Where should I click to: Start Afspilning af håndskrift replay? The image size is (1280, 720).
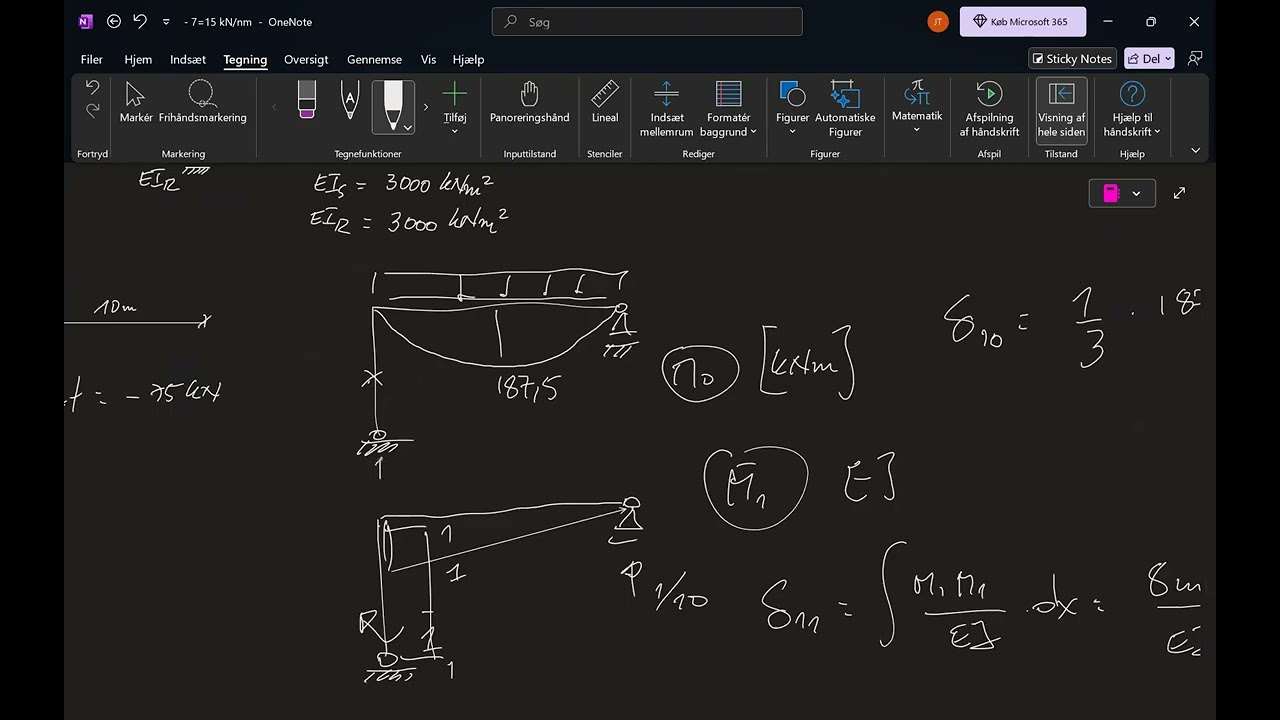[989, 109]
